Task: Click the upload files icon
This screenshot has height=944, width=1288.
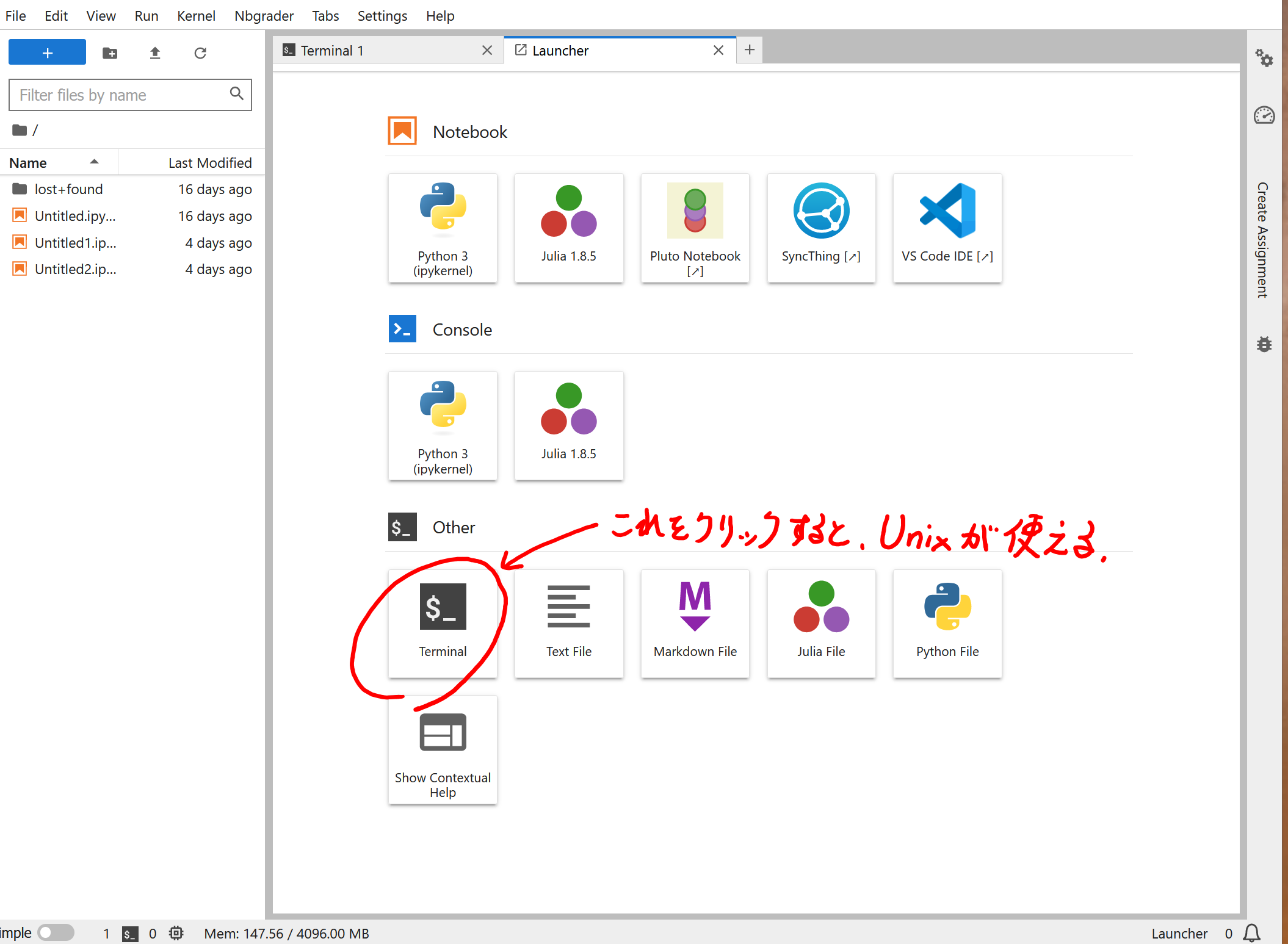Action: pos(155,53)
